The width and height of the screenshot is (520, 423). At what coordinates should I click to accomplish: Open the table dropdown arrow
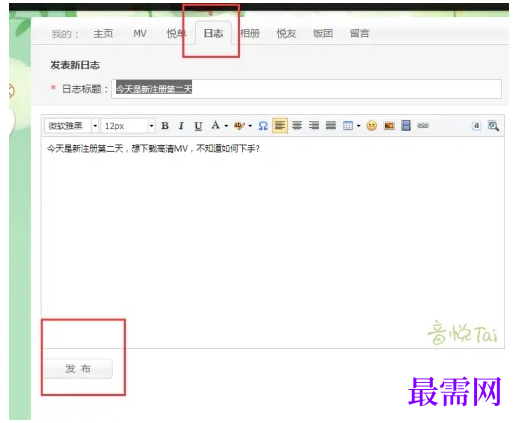[x=358, y=126]
